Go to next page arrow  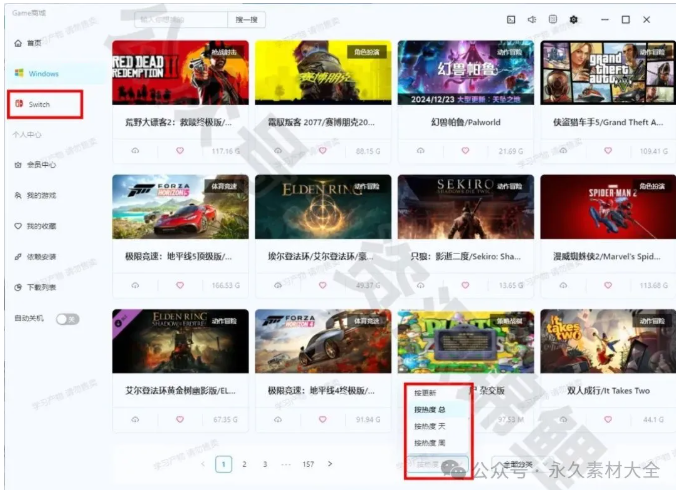[330, 464]
